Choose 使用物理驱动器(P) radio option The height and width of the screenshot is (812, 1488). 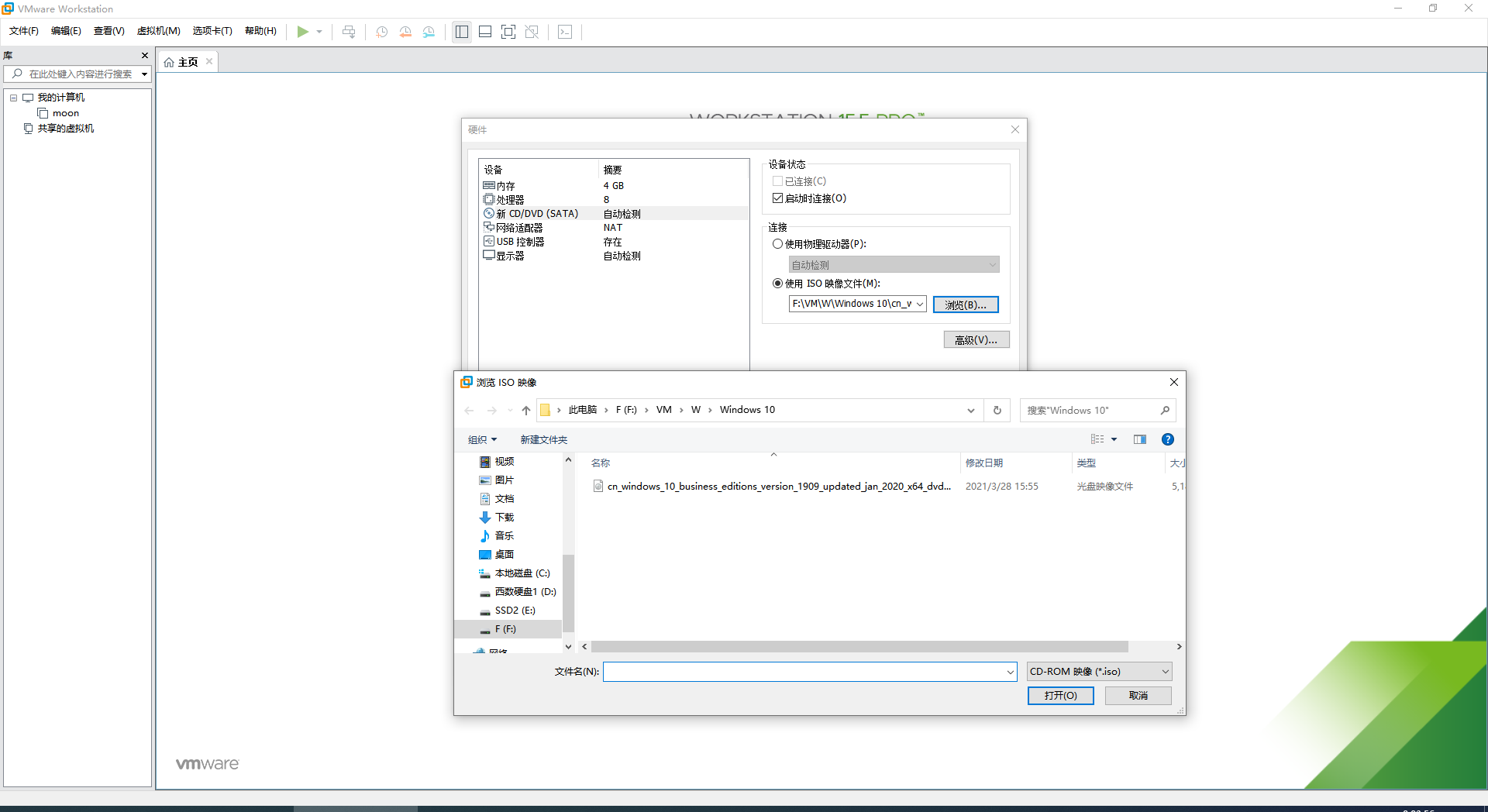(777, 244)
